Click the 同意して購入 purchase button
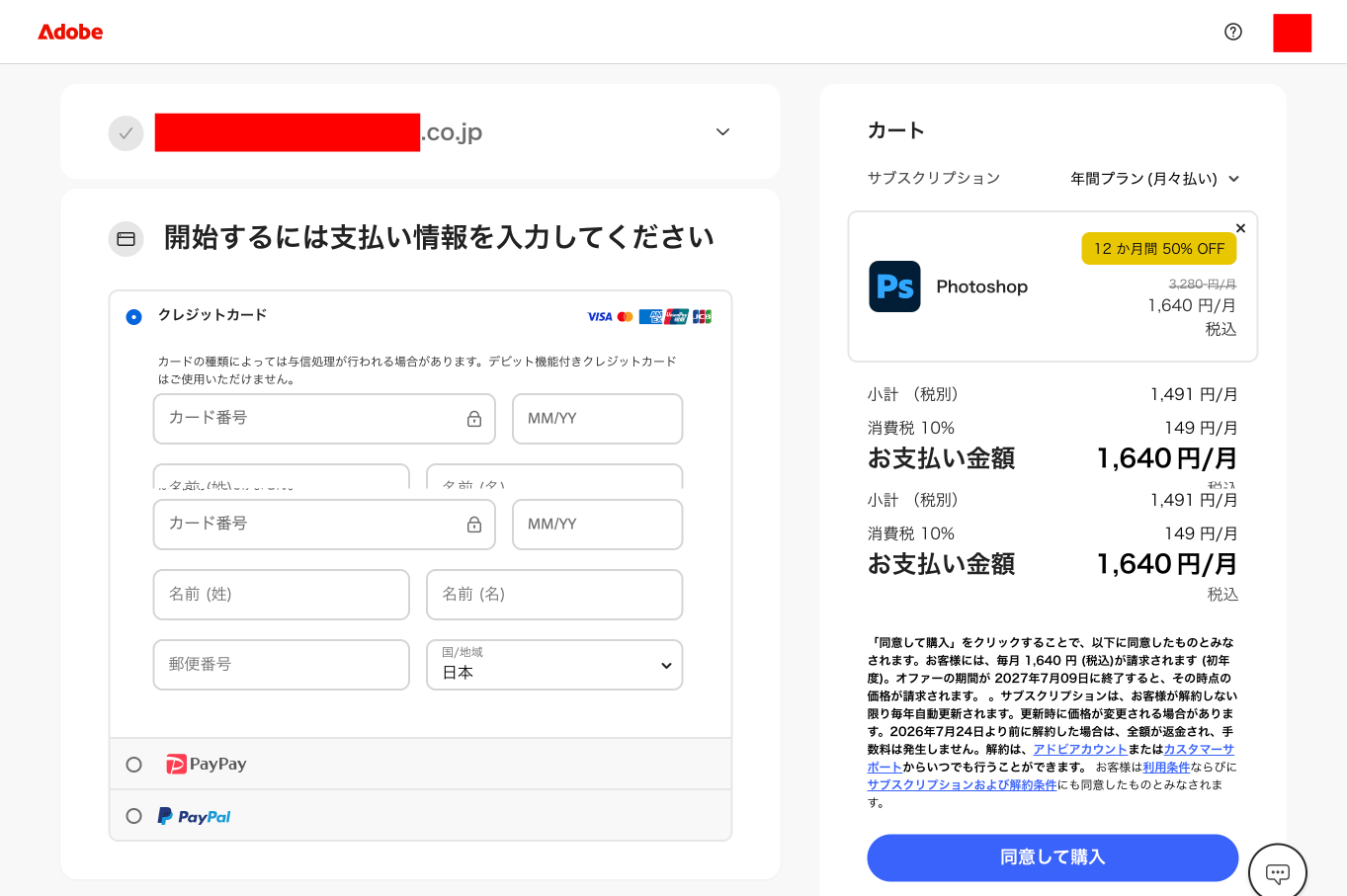The height and width of the screenshot is (896, 1347). (x=1052, y=857)
